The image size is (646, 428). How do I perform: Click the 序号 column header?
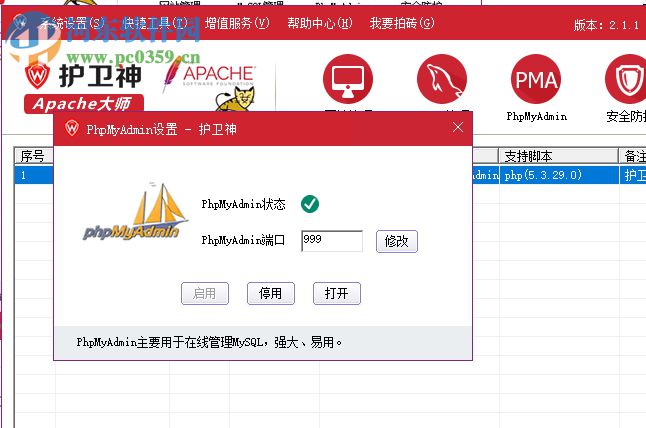pos(33,156)
